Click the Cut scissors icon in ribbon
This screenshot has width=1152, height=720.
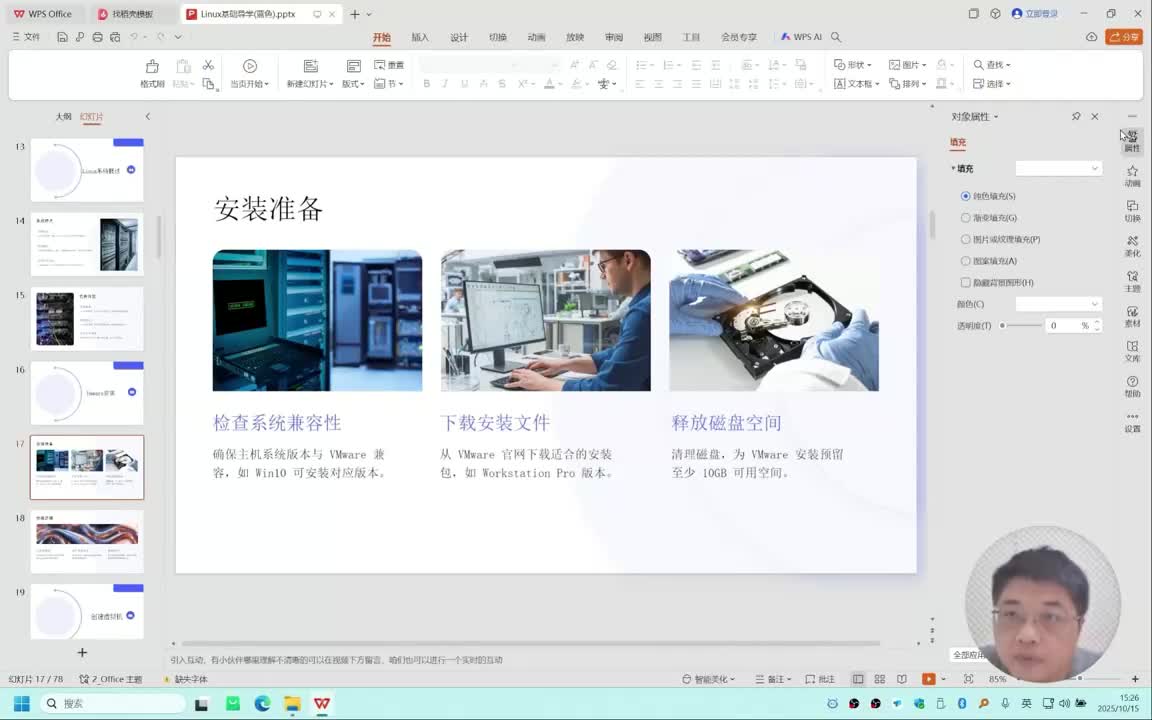pos(209,65)
